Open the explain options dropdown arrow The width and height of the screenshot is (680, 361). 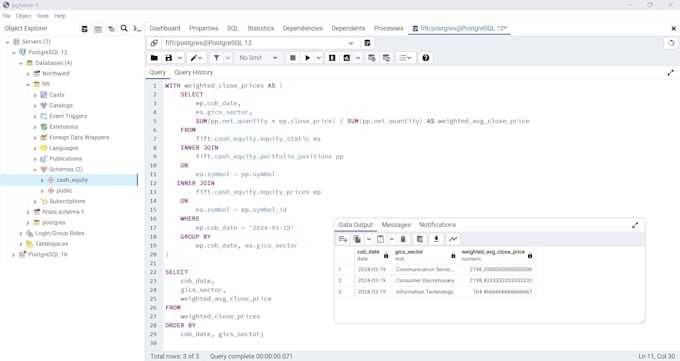358,58
